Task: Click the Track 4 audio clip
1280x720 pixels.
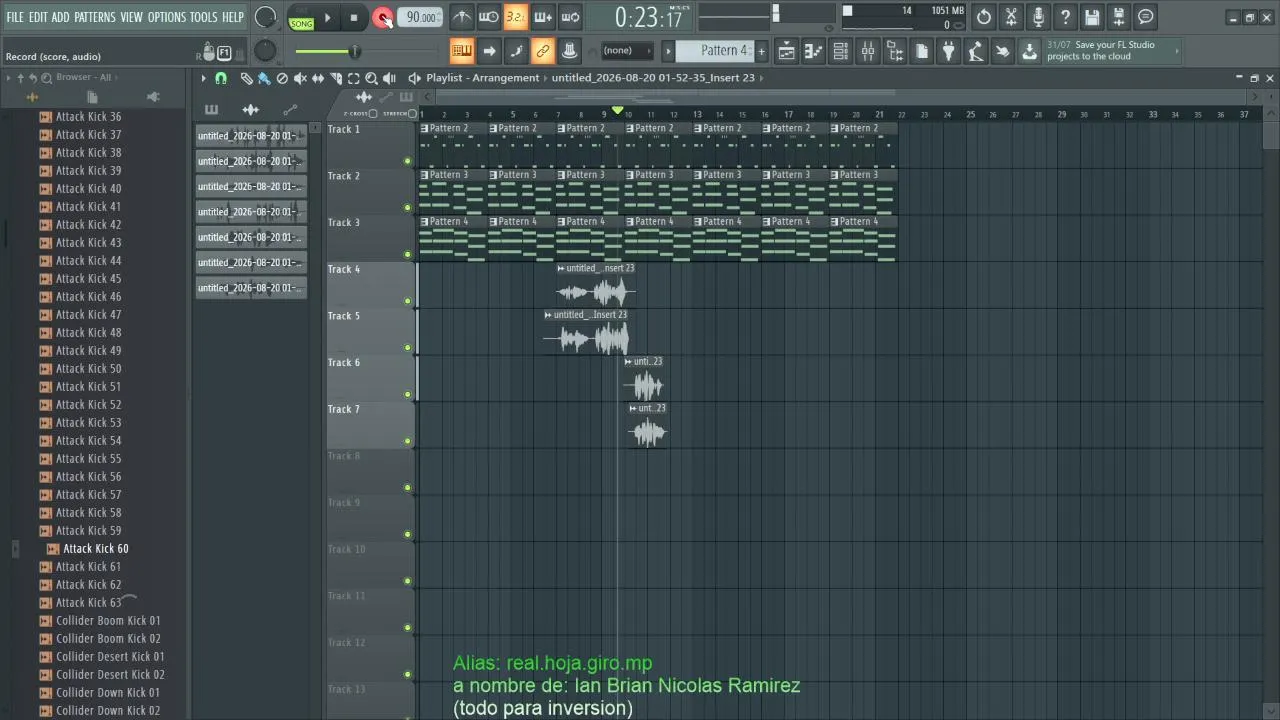Action: [596, 286]
